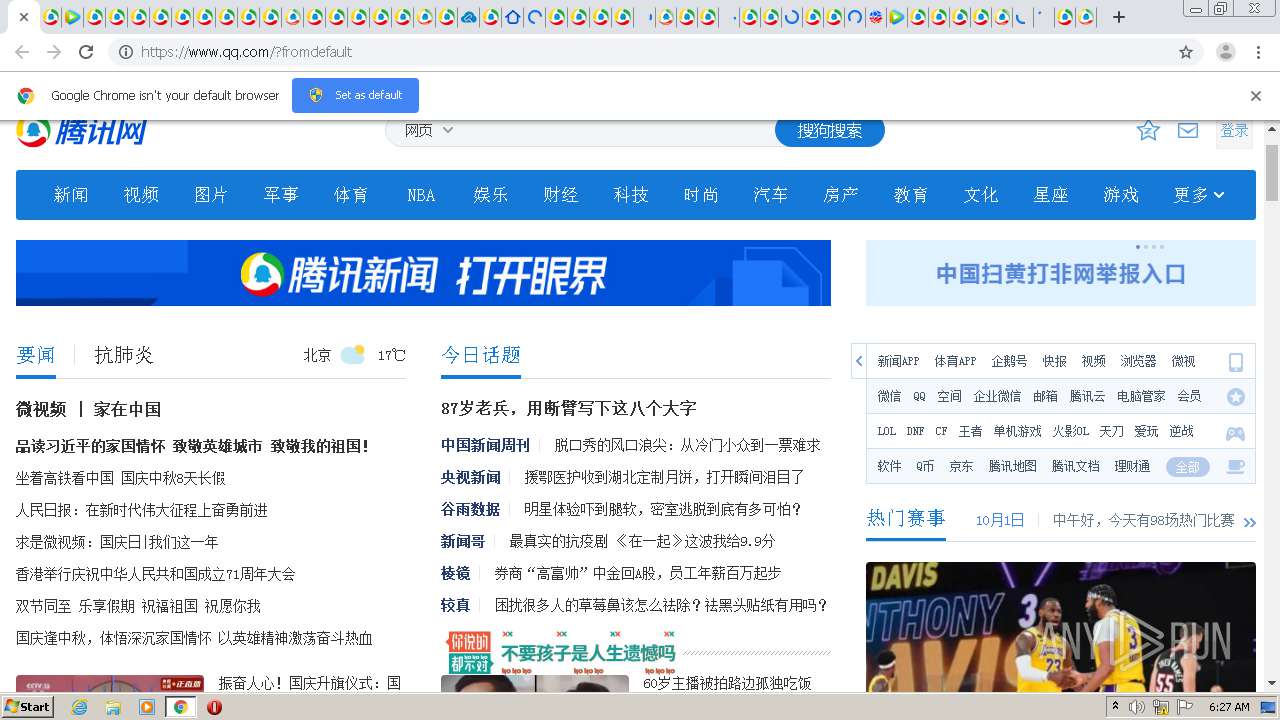This screenshot has height=720, width=1280.
Task: Dismiss the default browser notification bar
Action: tap(1256, 96)
